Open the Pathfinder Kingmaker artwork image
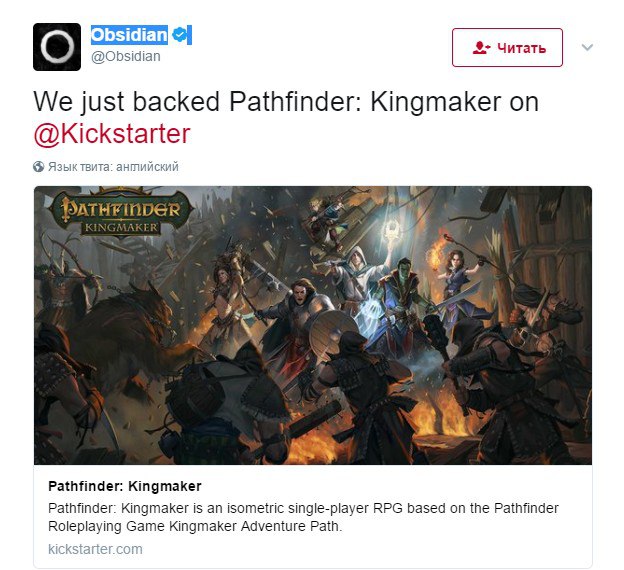 tap(313, 325)
